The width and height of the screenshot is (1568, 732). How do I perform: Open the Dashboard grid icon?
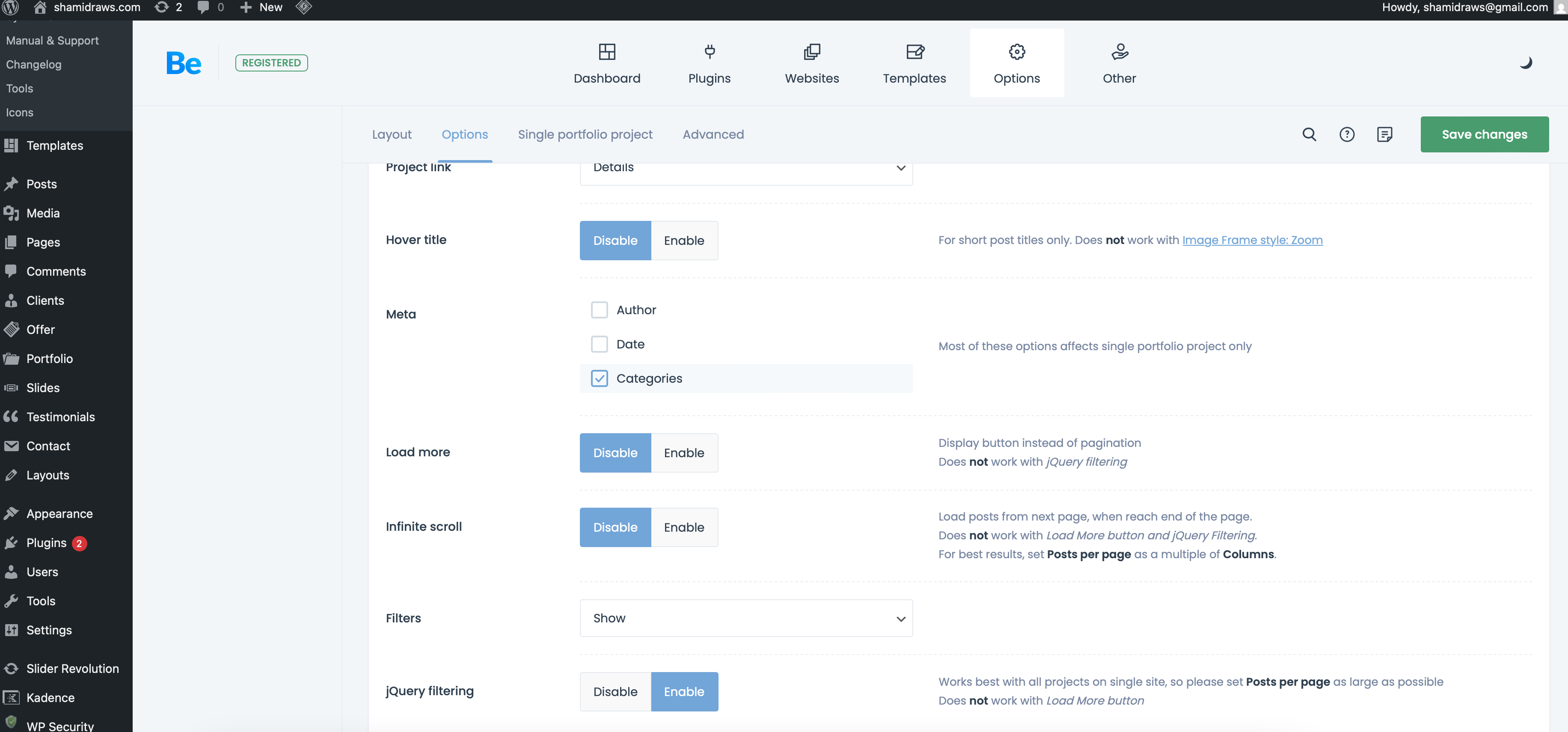(606, 52)
